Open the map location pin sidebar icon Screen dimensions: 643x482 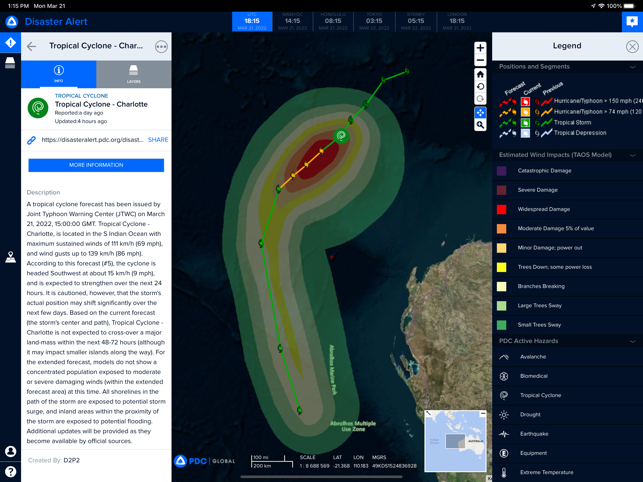10,257
